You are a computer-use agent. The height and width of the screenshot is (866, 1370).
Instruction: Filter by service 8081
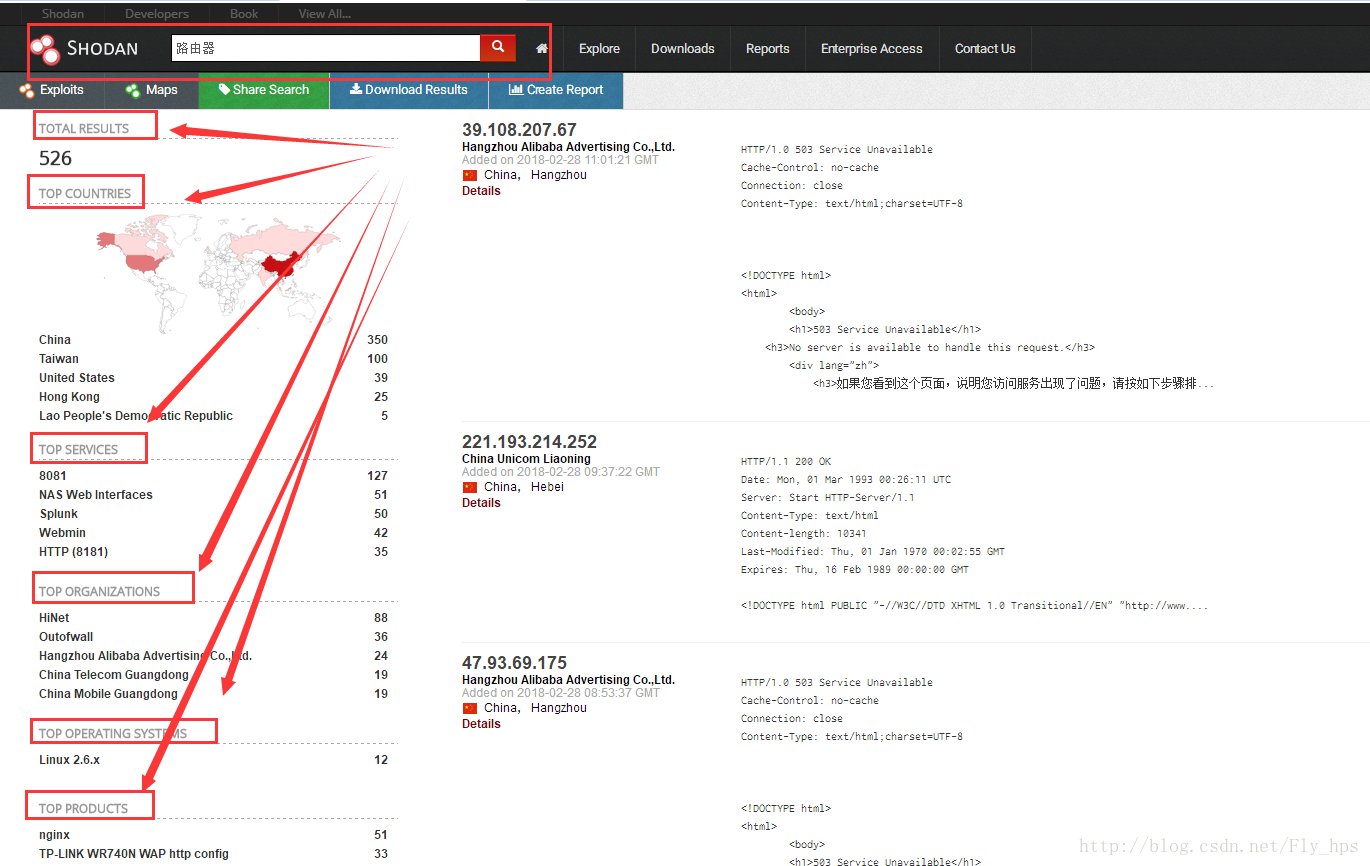[53, 476]
